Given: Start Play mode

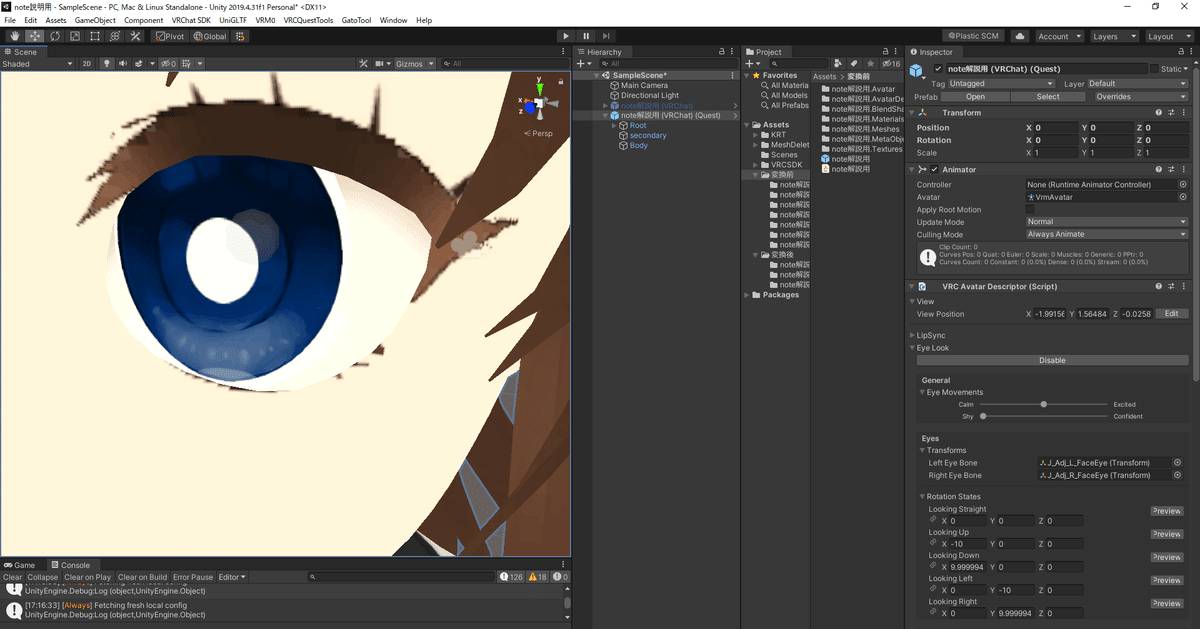Looking at the screenshot, I should click(567, 36).
